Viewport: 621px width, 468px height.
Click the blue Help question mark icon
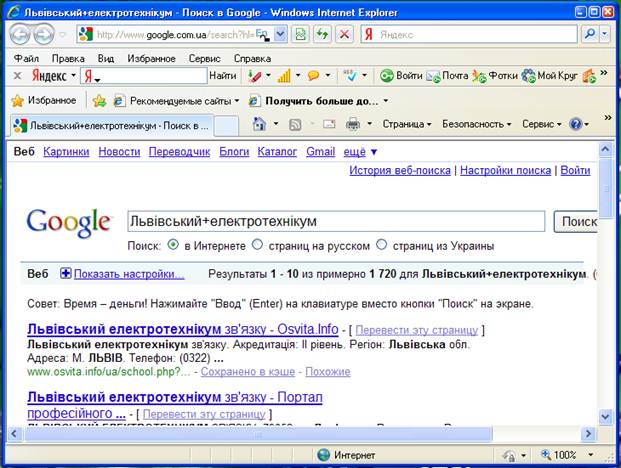click(575, 124)
